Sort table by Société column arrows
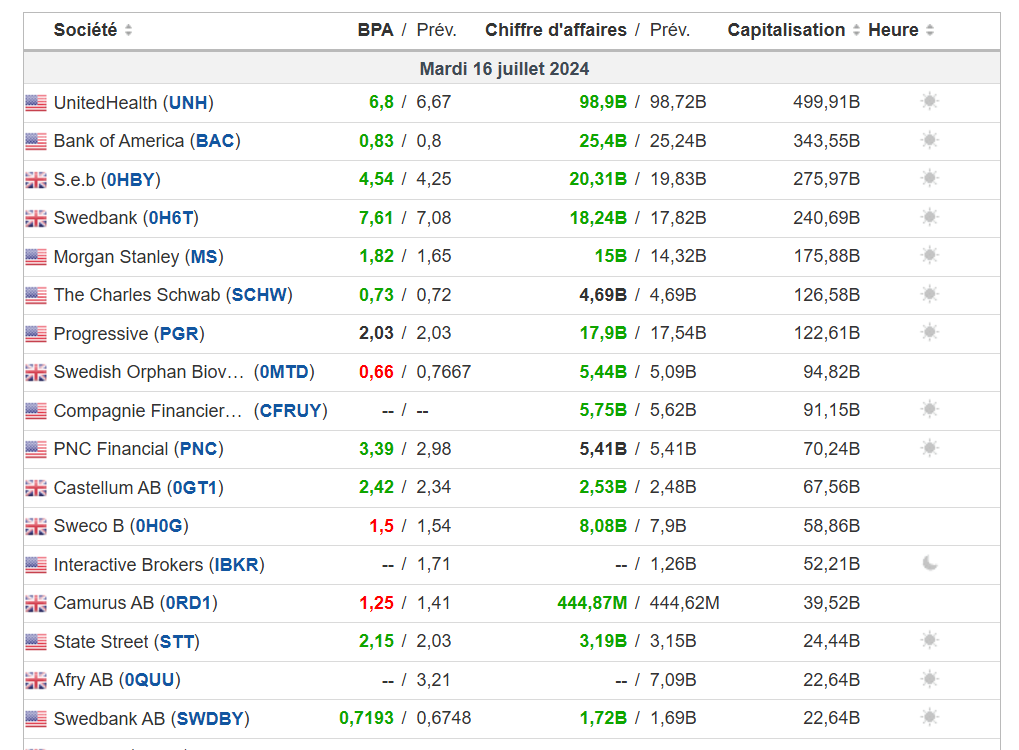This screenshot has width=1019, height=750. pos(128,31)
